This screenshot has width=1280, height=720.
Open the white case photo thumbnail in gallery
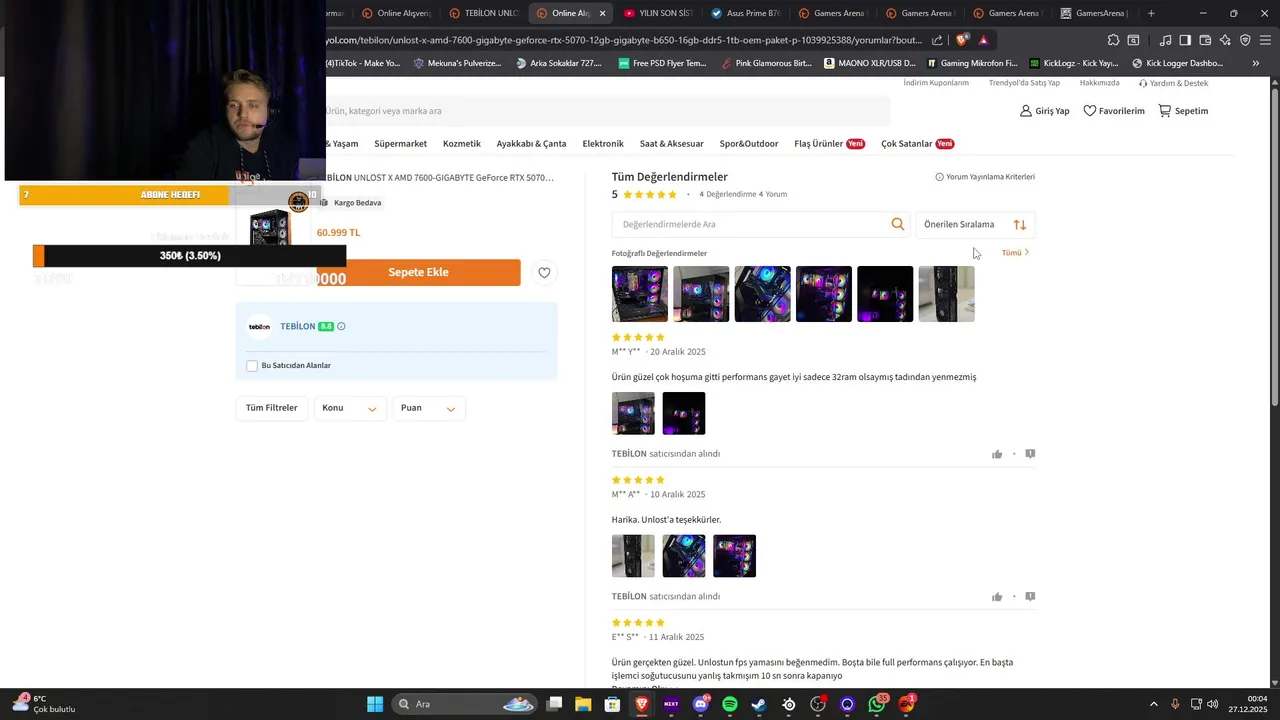pyautogui.click(x=946, y=294)
